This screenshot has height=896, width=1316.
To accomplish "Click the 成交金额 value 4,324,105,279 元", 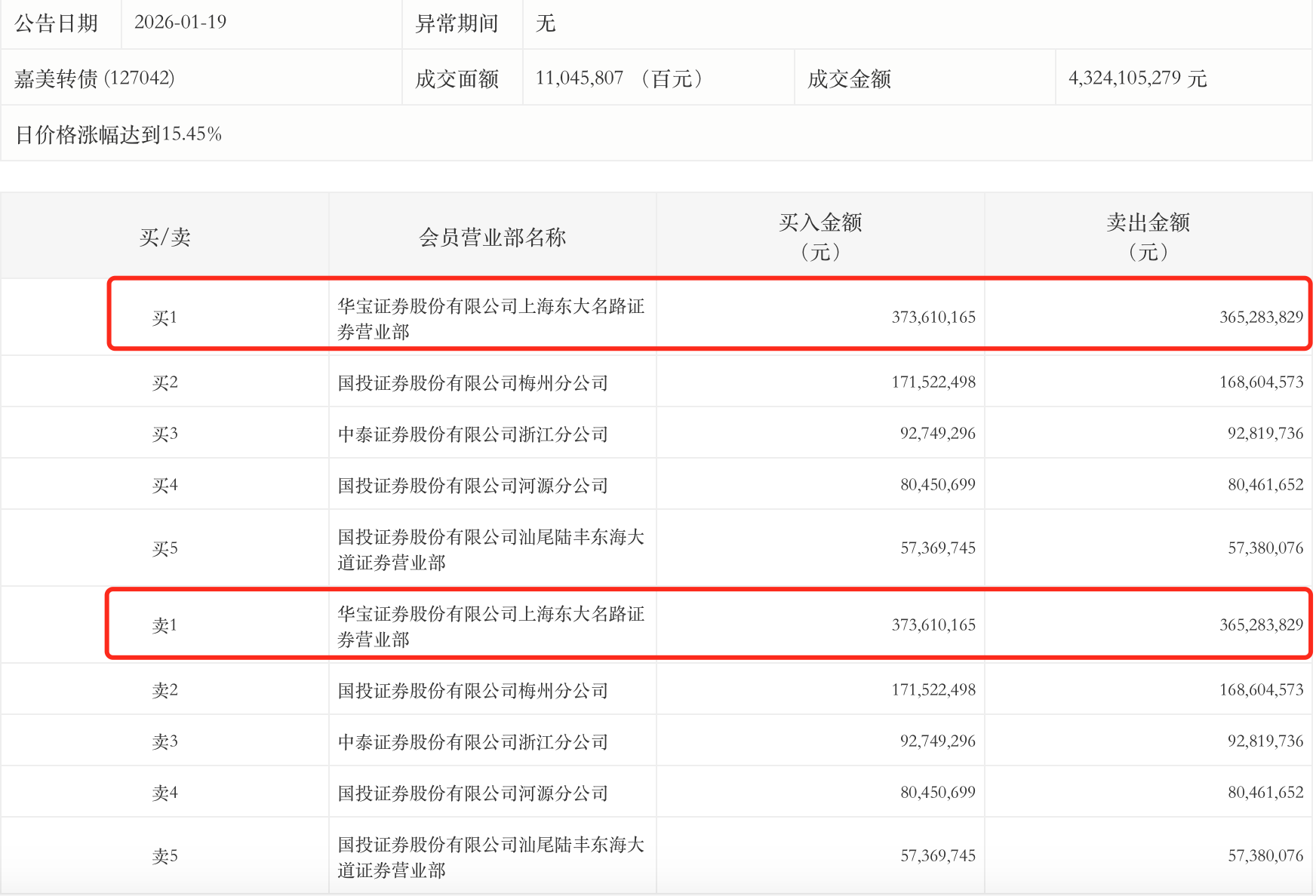I will click(1137, 78).
